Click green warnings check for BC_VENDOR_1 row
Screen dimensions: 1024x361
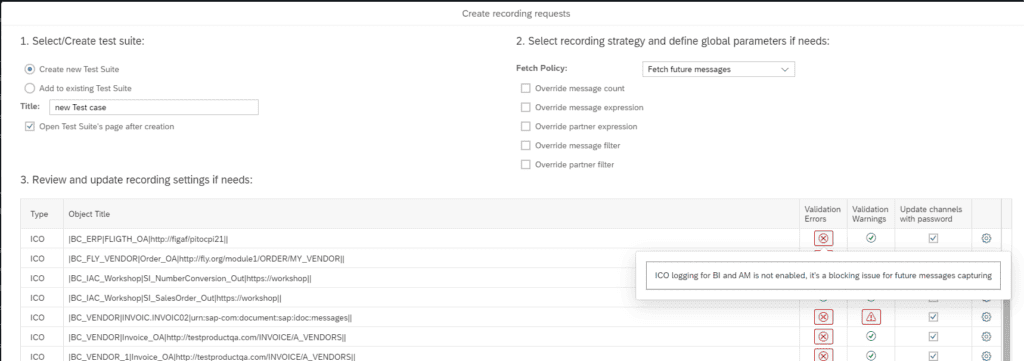coord(871,356)
